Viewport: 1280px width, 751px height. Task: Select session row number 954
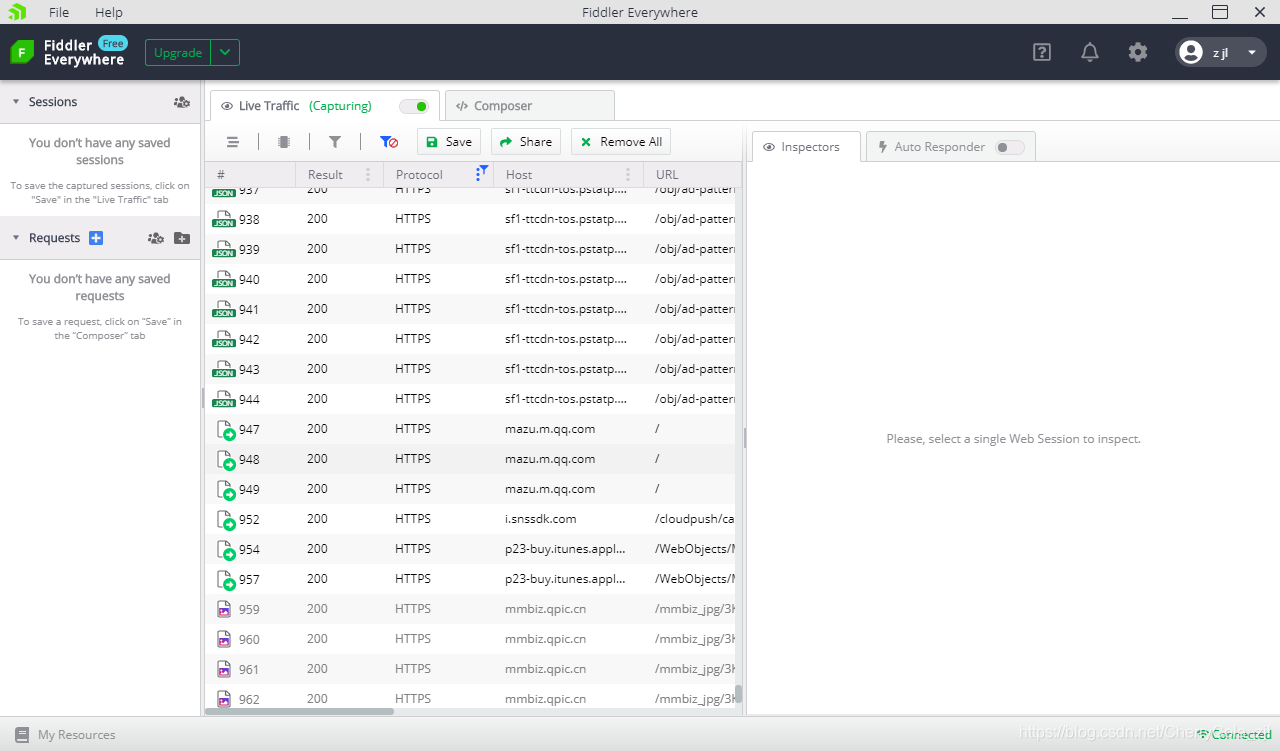click(470, 549)
